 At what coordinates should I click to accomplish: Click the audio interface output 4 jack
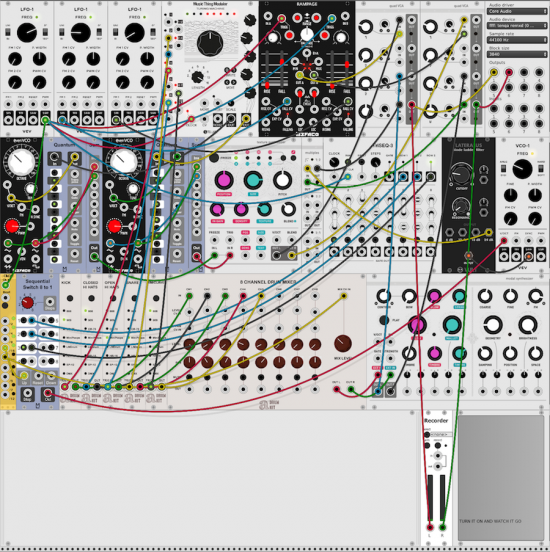(539, 73)
